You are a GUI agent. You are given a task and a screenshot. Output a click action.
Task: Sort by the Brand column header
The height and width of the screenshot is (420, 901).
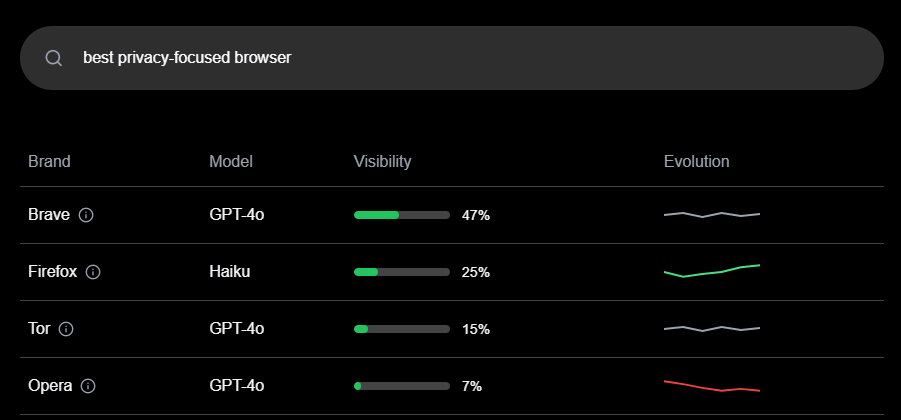tap(49, 161)
